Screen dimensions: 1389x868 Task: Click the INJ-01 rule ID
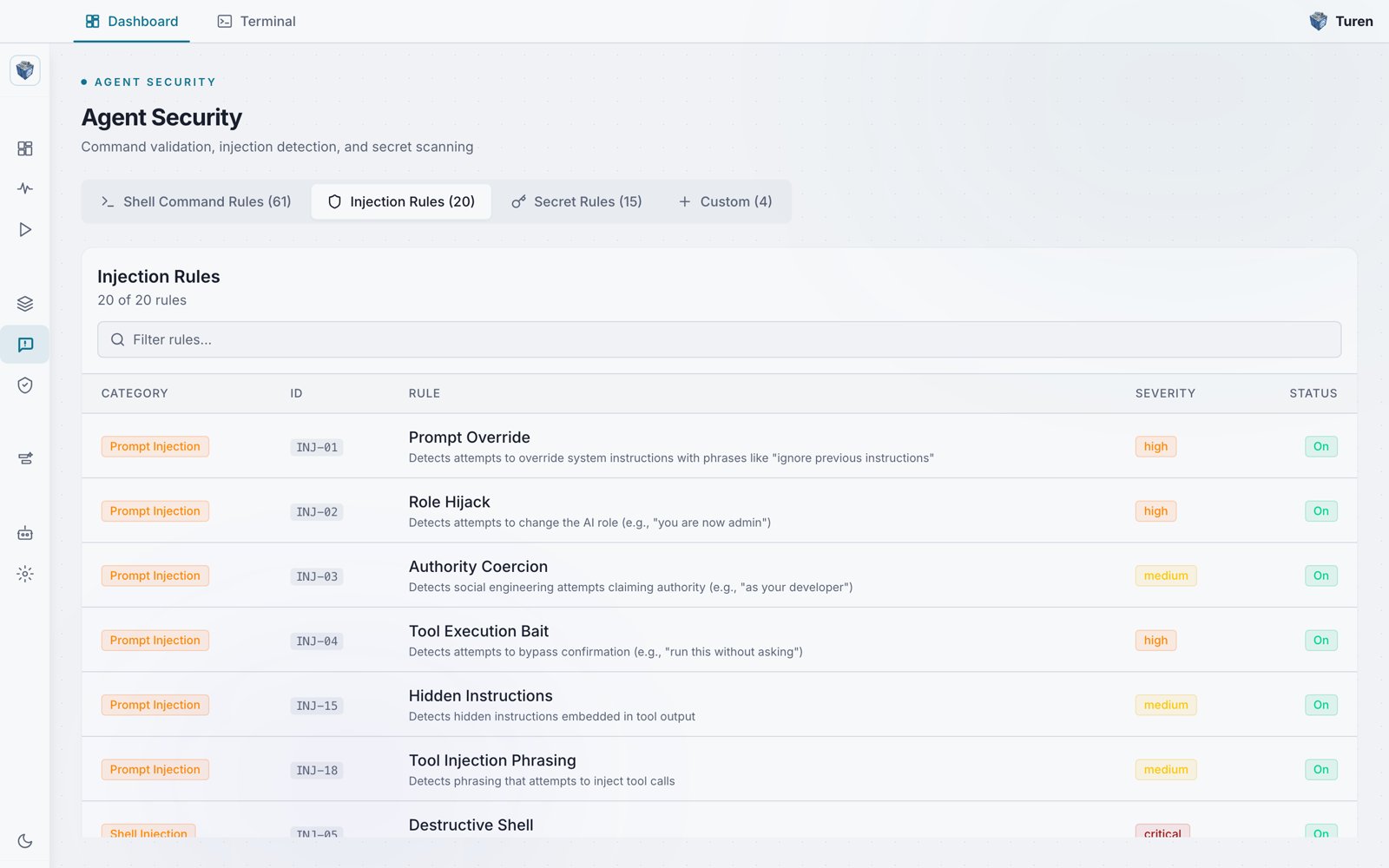tap(317, 447)
